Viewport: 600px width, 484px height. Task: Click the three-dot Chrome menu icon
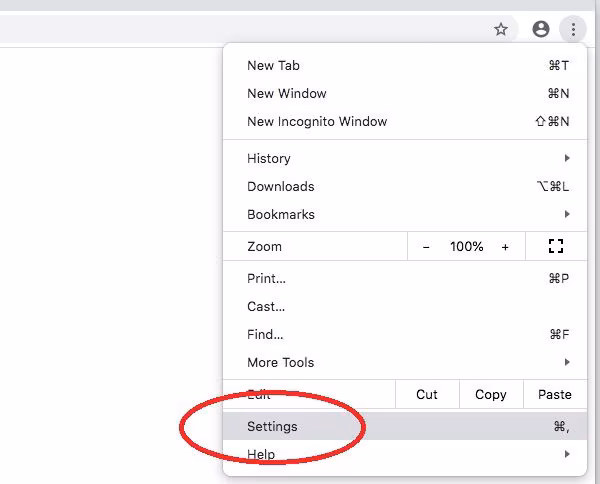[x=573, y=30]
